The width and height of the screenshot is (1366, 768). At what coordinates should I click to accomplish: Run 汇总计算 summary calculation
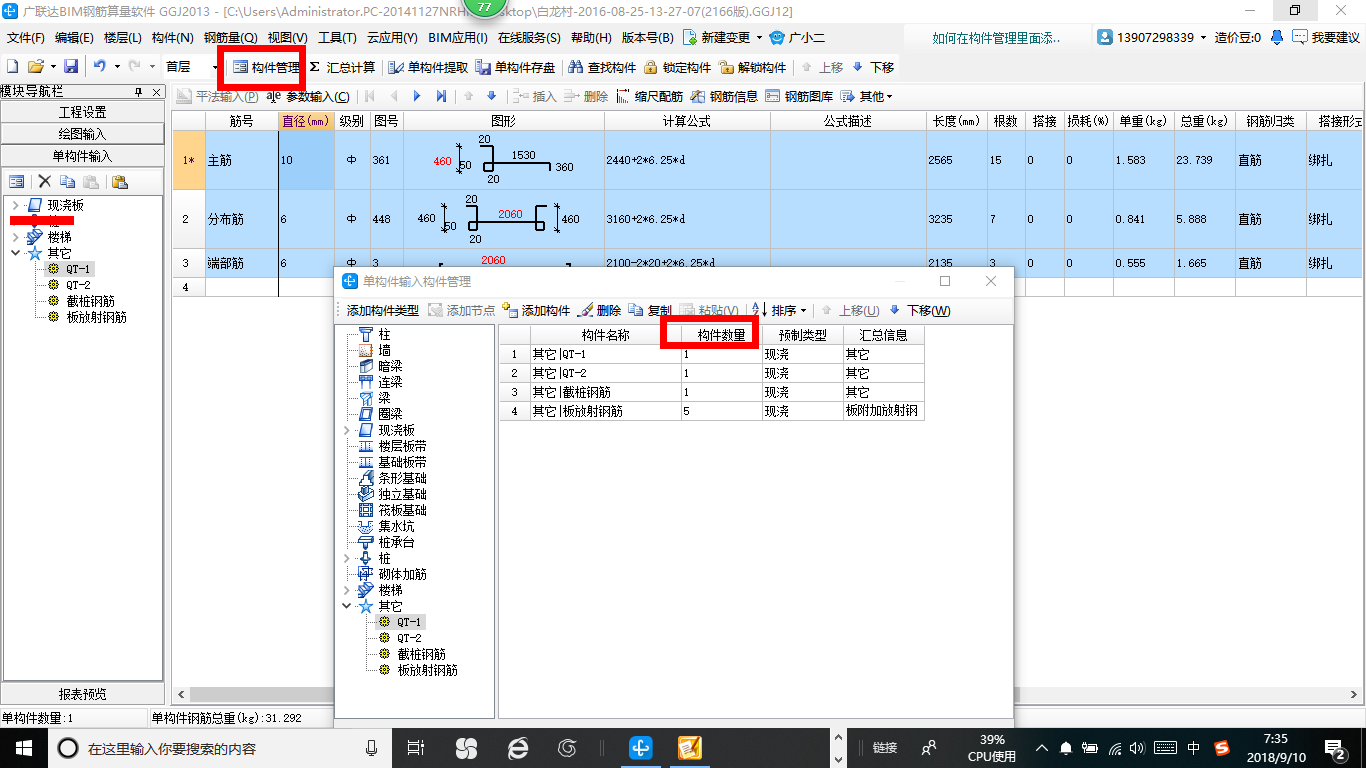pos(342,67)
